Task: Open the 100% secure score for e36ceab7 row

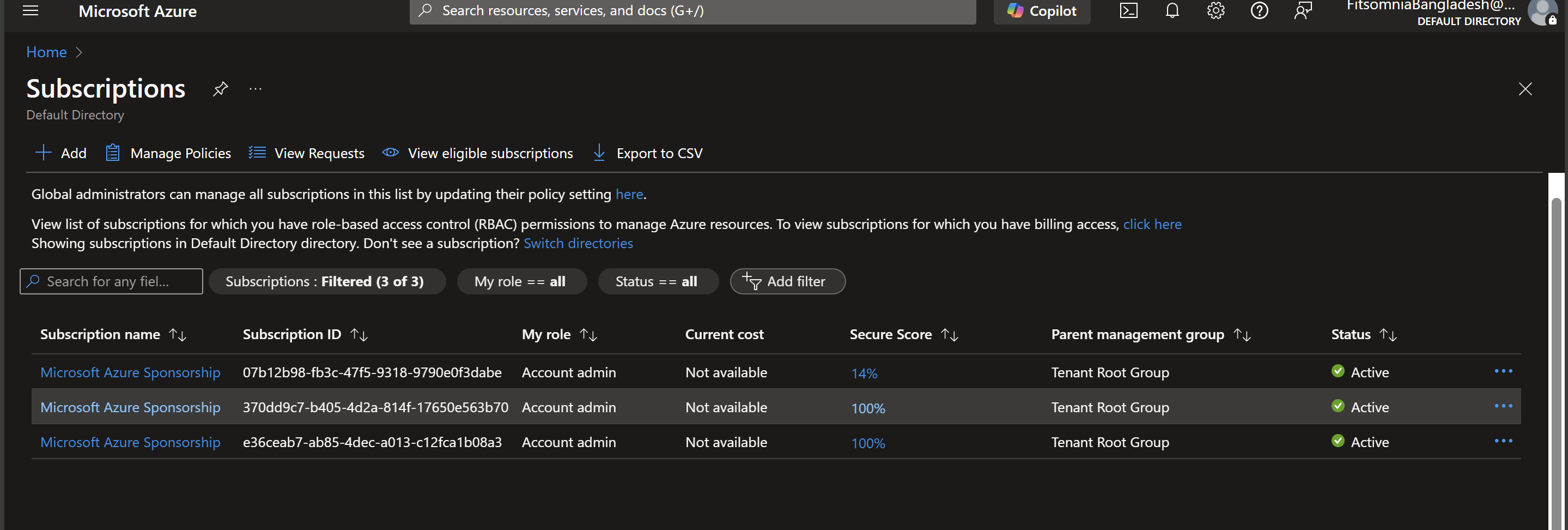Action: point(868,443)
